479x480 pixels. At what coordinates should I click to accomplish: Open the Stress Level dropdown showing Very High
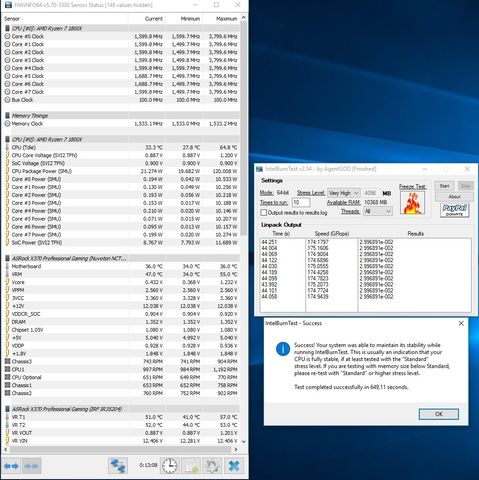pos(344,193)
